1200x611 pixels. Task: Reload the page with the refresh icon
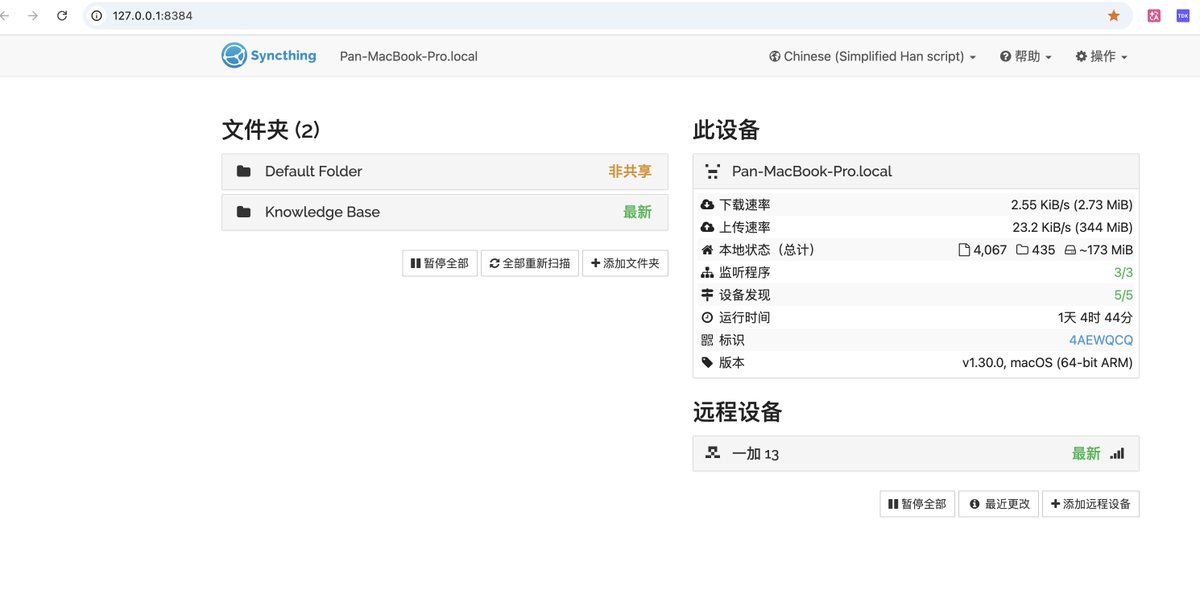point(63,16)
